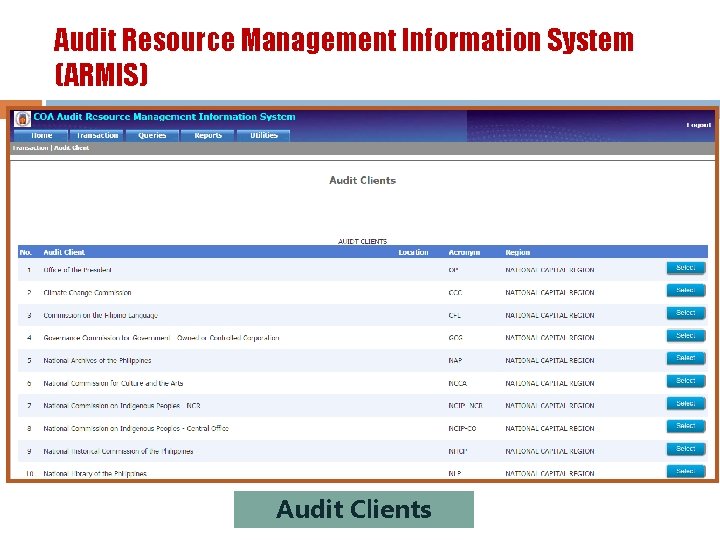Image resolution: width=720 pixels, height=540 pixels.
Task: Click the No. column header
Action: click(26, 252)
